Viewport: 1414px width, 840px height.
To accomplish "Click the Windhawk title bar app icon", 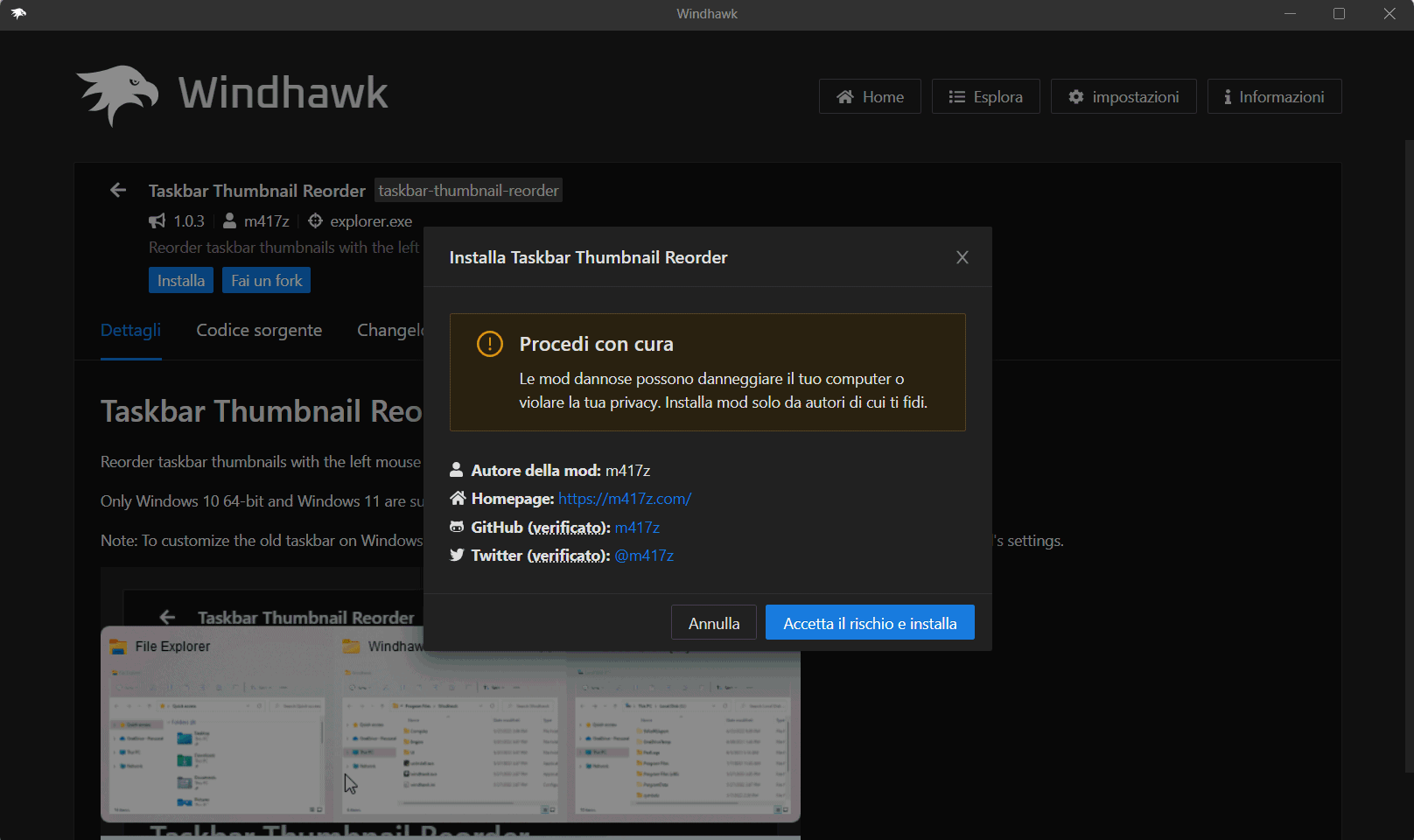I will point(18,14).
